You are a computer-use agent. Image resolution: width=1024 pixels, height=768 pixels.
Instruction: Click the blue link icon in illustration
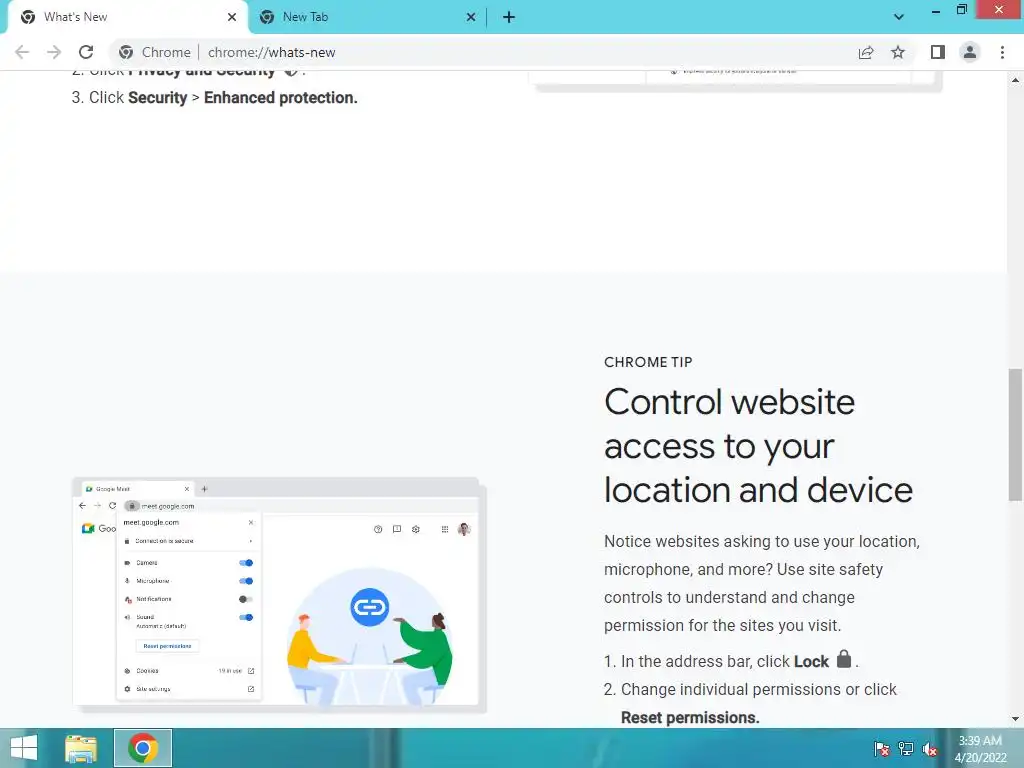coord(370,607)
